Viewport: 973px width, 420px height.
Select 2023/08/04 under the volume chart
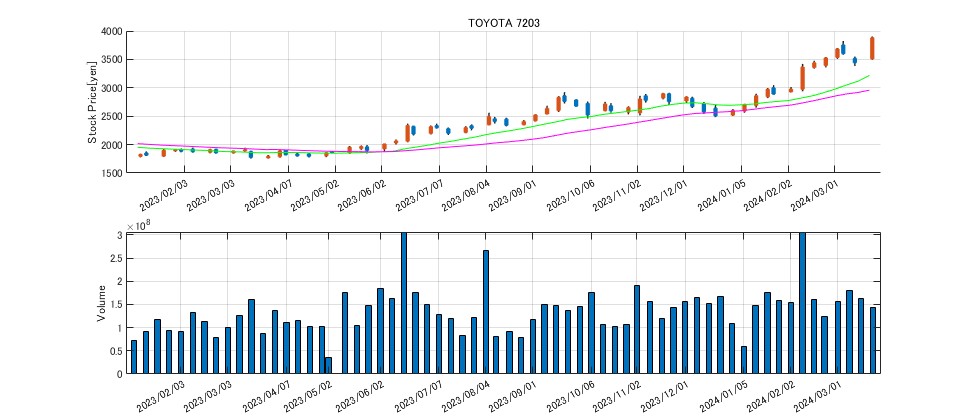[465, 396]
